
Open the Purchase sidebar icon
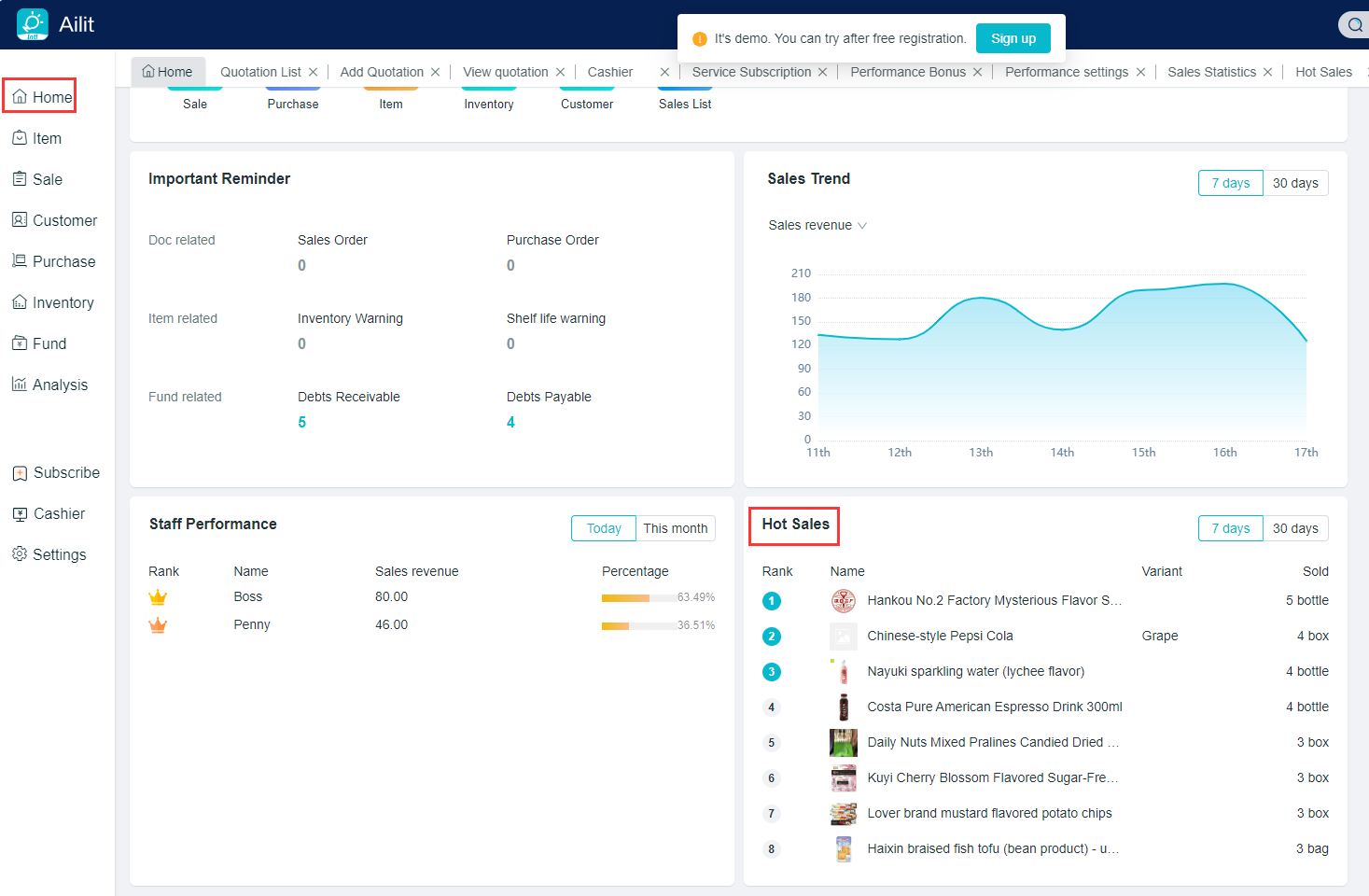click(x=20, y=261)
